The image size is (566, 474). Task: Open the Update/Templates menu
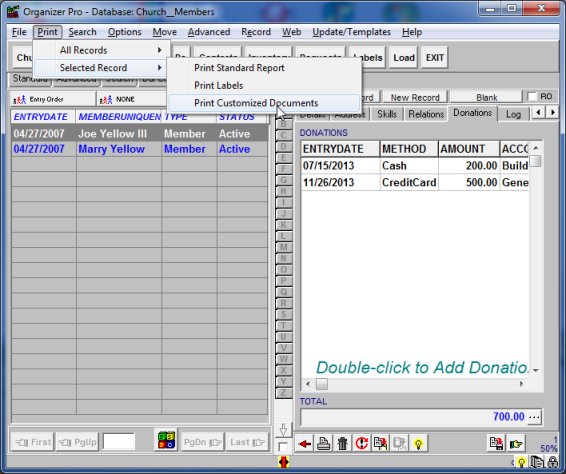tap(351, 32)
